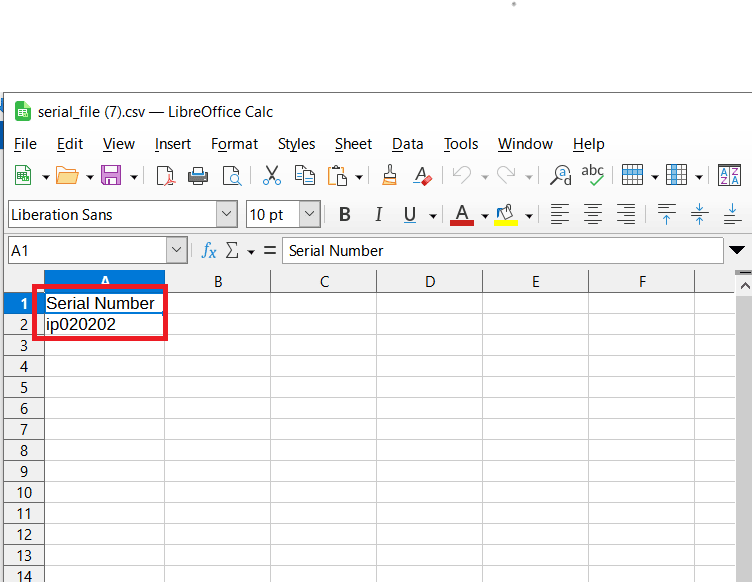The width and height of the screenshot is (752, 582).
Task: Run the Spelling check icon
Action: point(592,175)
